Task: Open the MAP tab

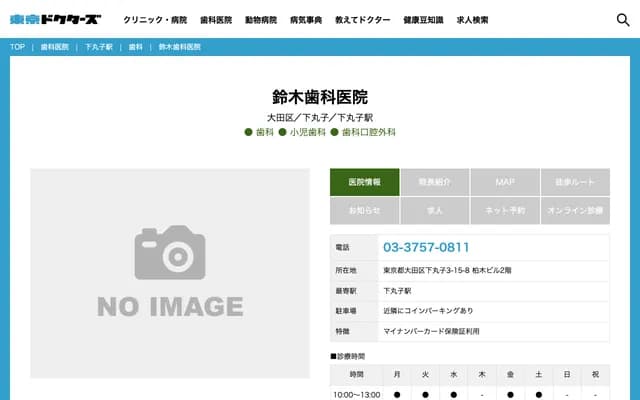Action: click(505, 182)
